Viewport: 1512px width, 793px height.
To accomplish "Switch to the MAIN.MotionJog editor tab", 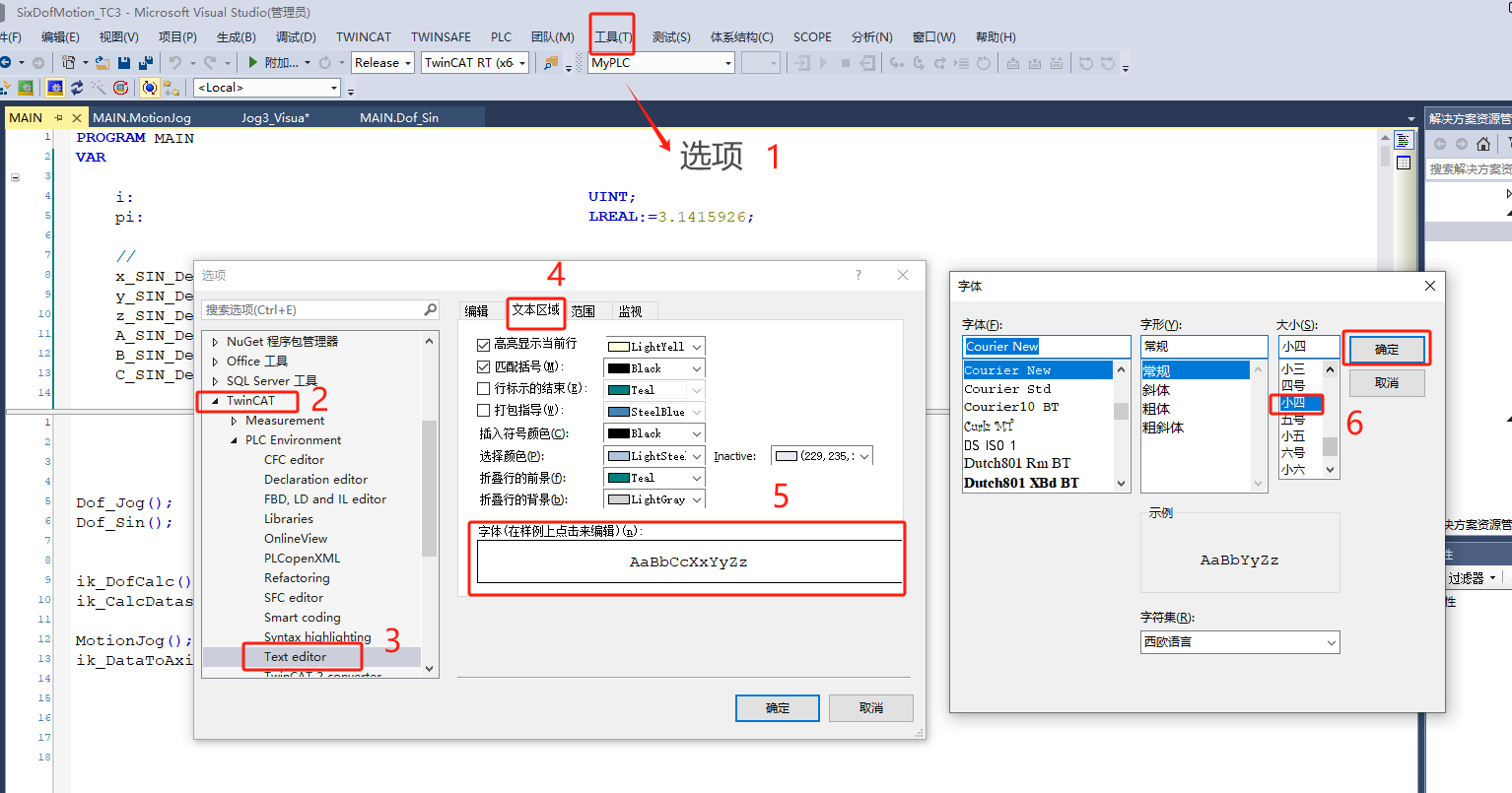I will click(142, 117).
